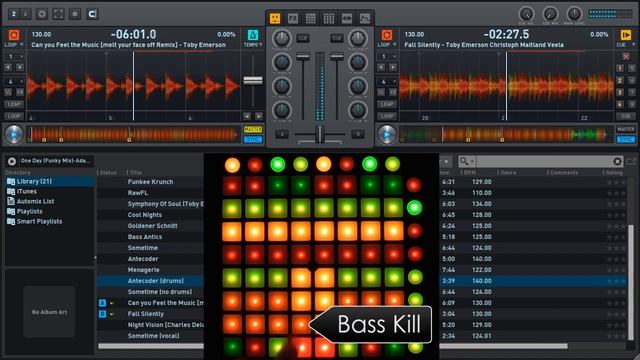Halve the loop length on deck A

[x=9, y=92]
